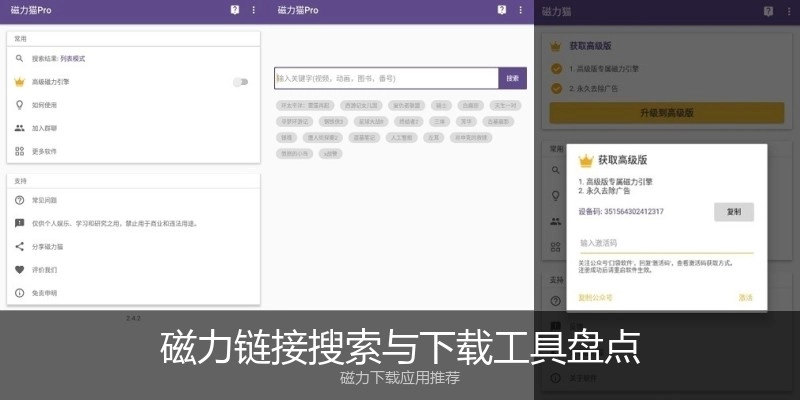
Task: Click 激活 link in dialog
Action: click(745, 297)
